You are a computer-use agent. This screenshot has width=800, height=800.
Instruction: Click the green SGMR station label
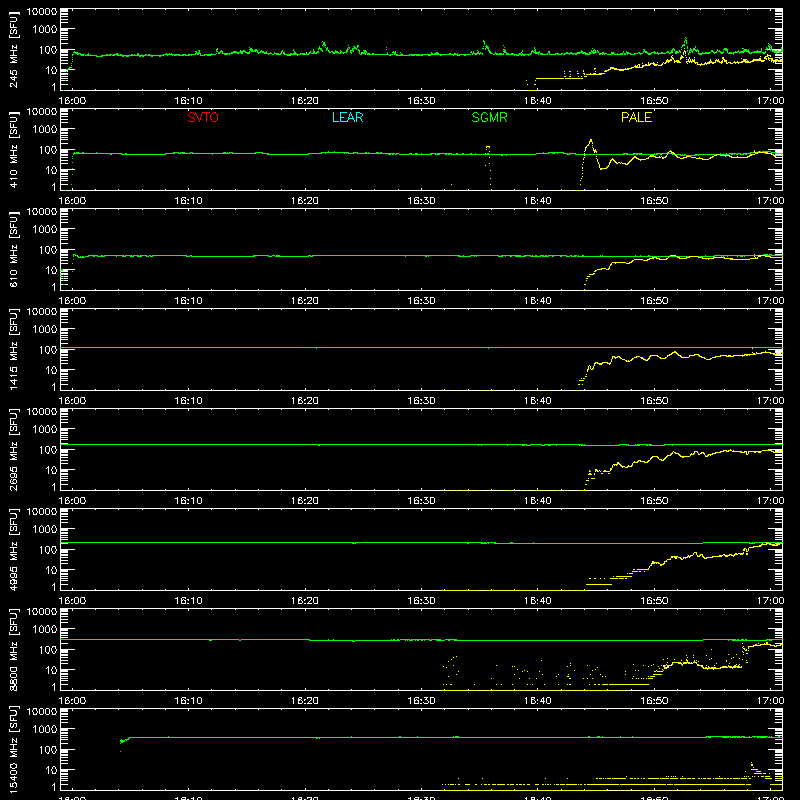(x=489, y=117)
